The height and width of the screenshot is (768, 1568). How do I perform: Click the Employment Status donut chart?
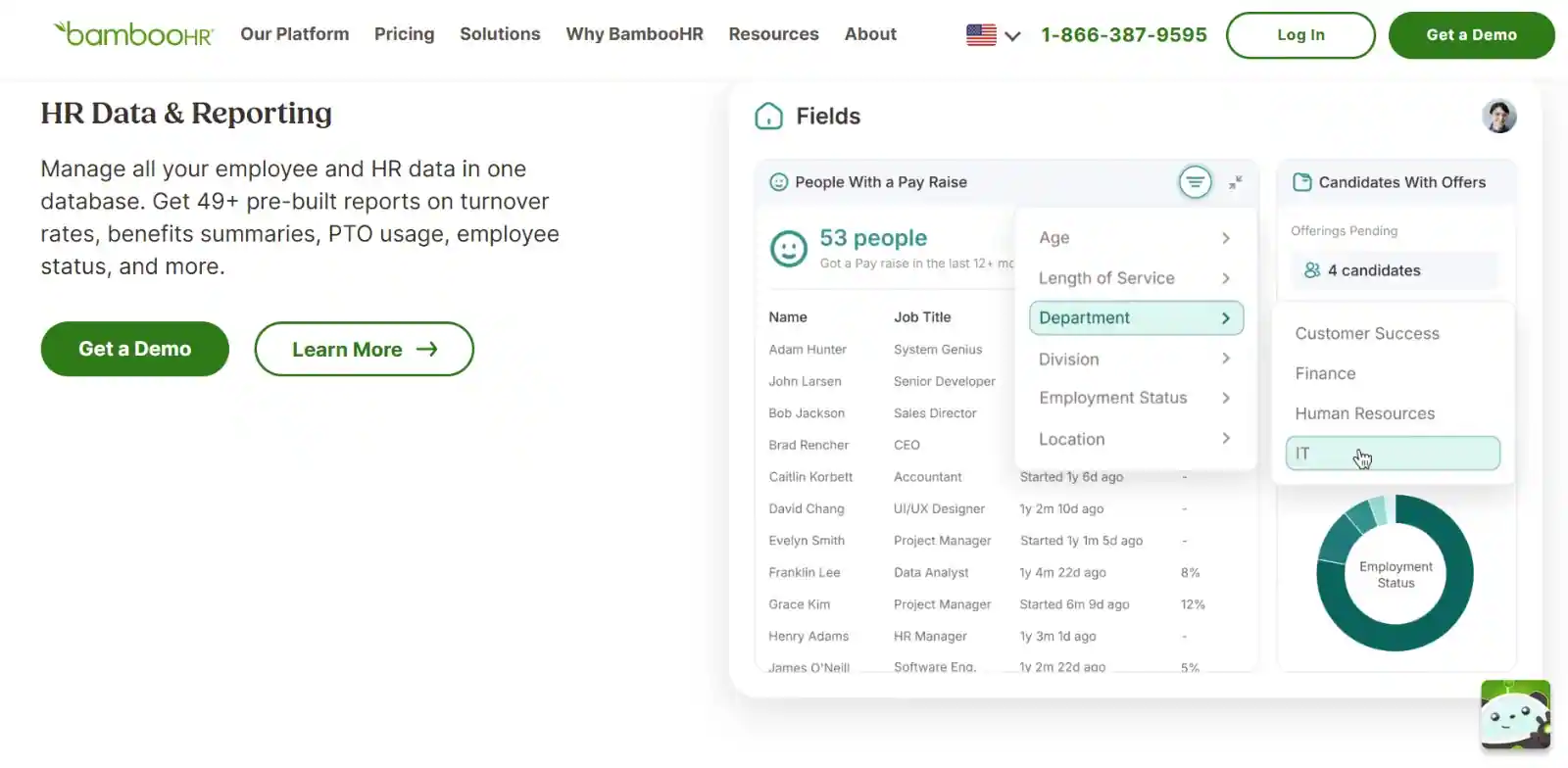(x=1395, y=574)
